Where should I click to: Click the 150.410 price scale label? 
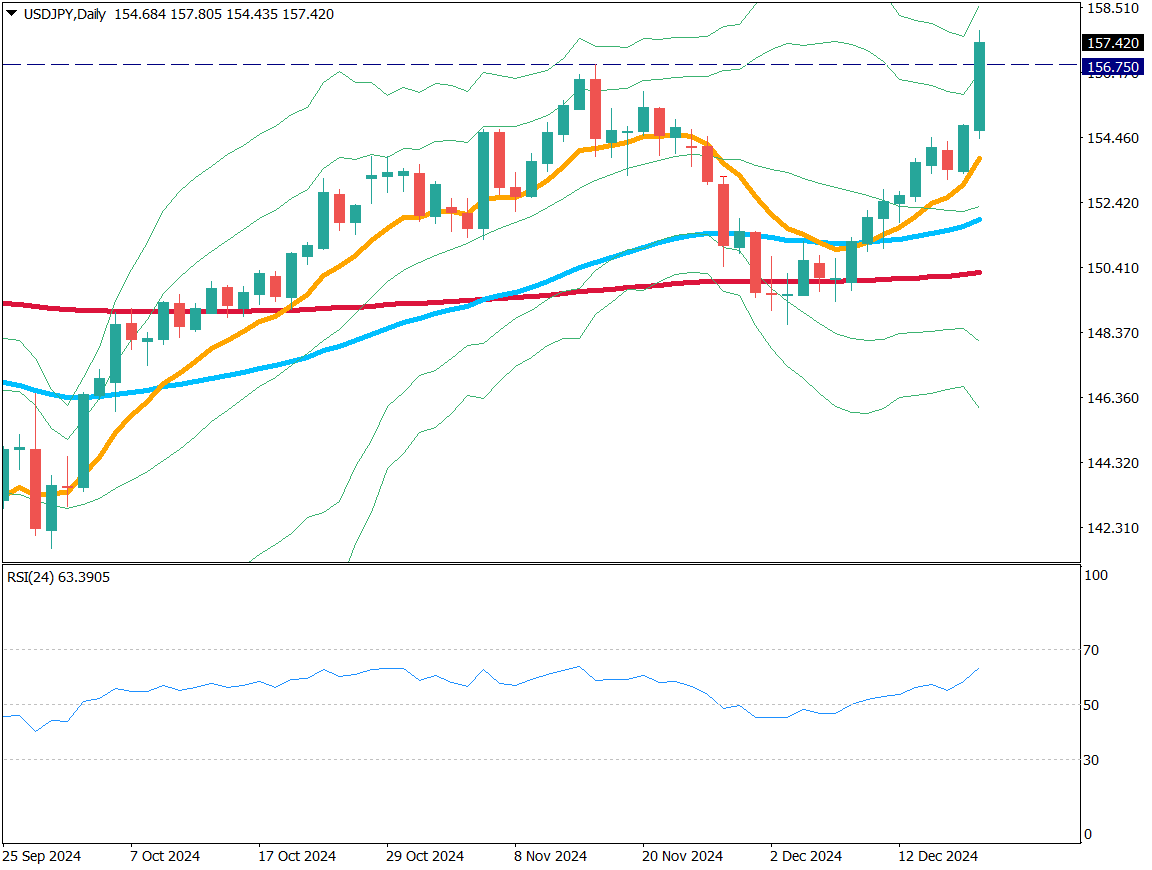(x=1112, y=268)
